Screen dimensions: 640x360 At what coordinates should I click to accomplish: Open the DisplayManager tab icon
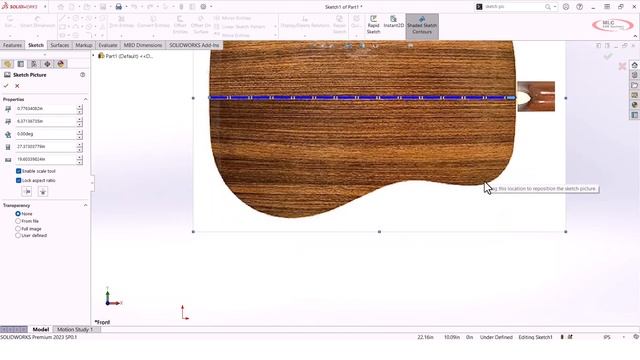coord(61,64)
